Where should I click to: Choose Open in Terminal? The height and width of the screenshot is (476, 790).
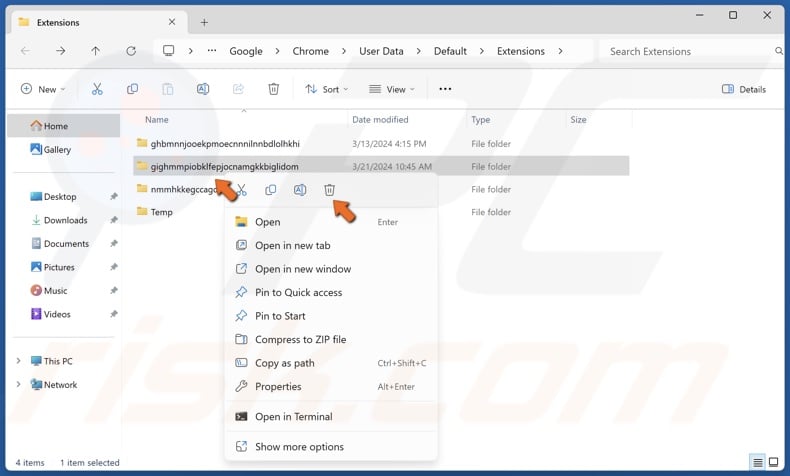click(x=331, y=417)
